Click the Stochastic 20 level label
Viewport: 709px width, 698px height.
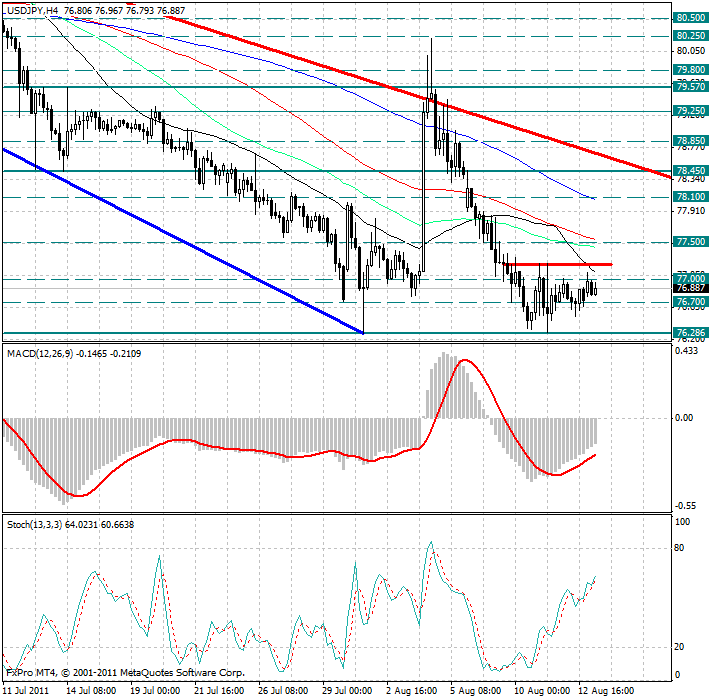pyautogui.click(x=679, y=647)
